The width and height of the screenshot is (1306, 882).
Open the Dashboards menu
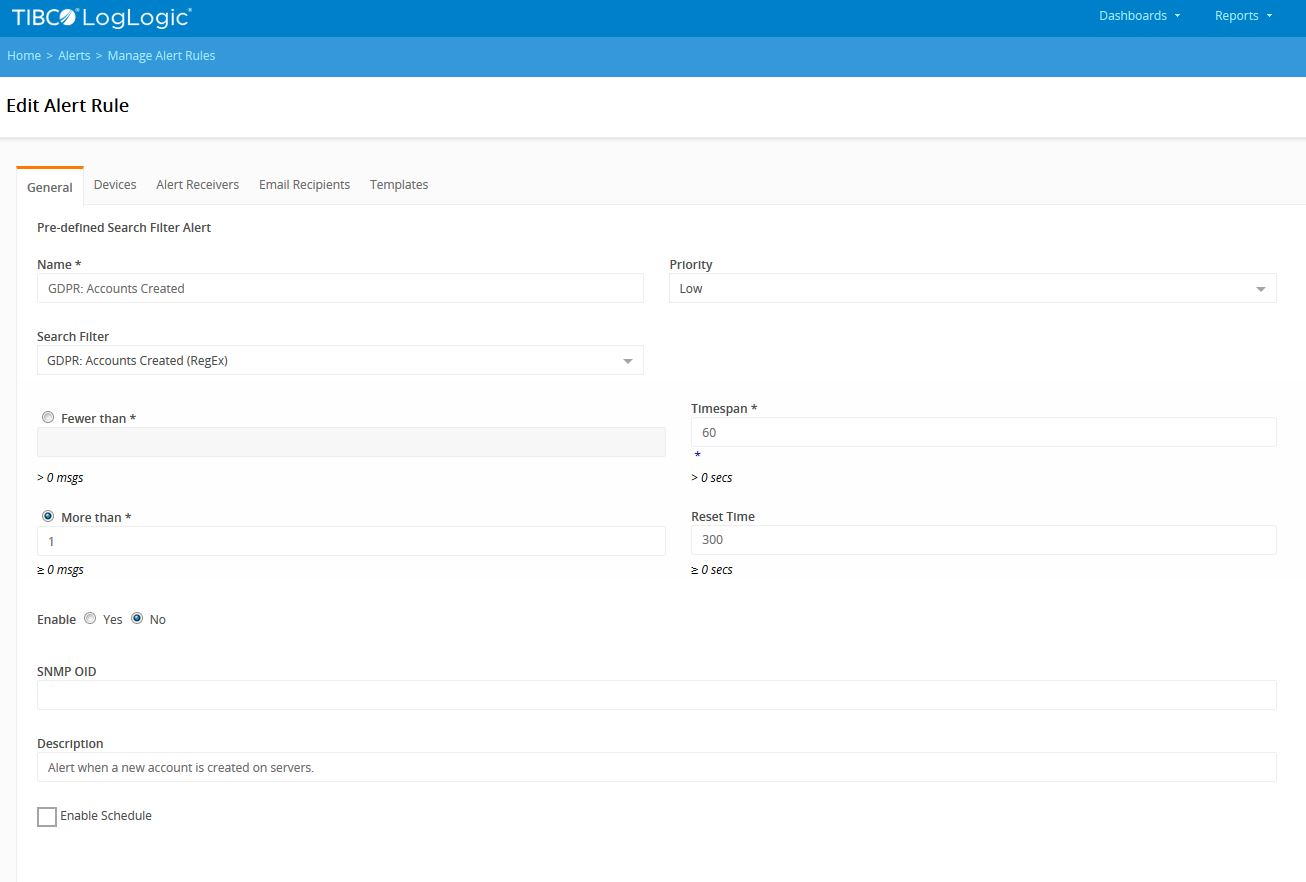[x=1139, y=16]
